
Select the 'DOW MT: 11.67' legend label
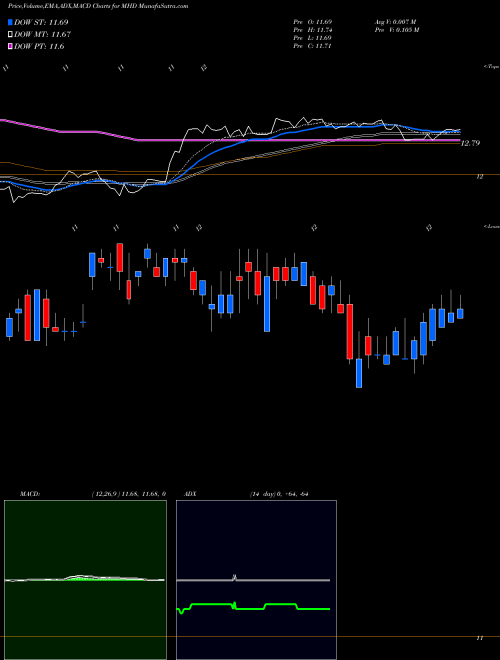point(42,35)
